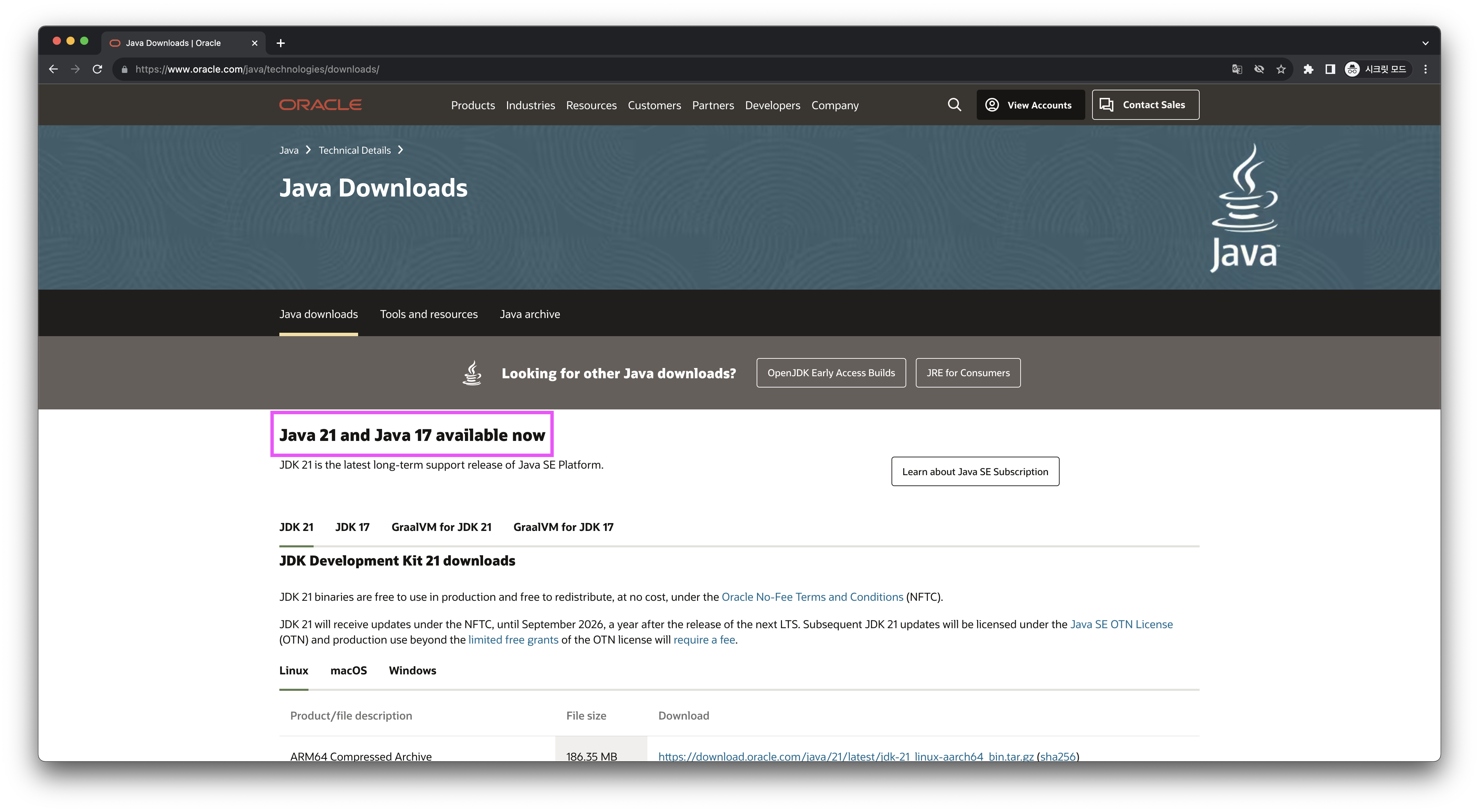1479x812 pixels.
Task: Click the 'Download' column header
Action: 683,715
